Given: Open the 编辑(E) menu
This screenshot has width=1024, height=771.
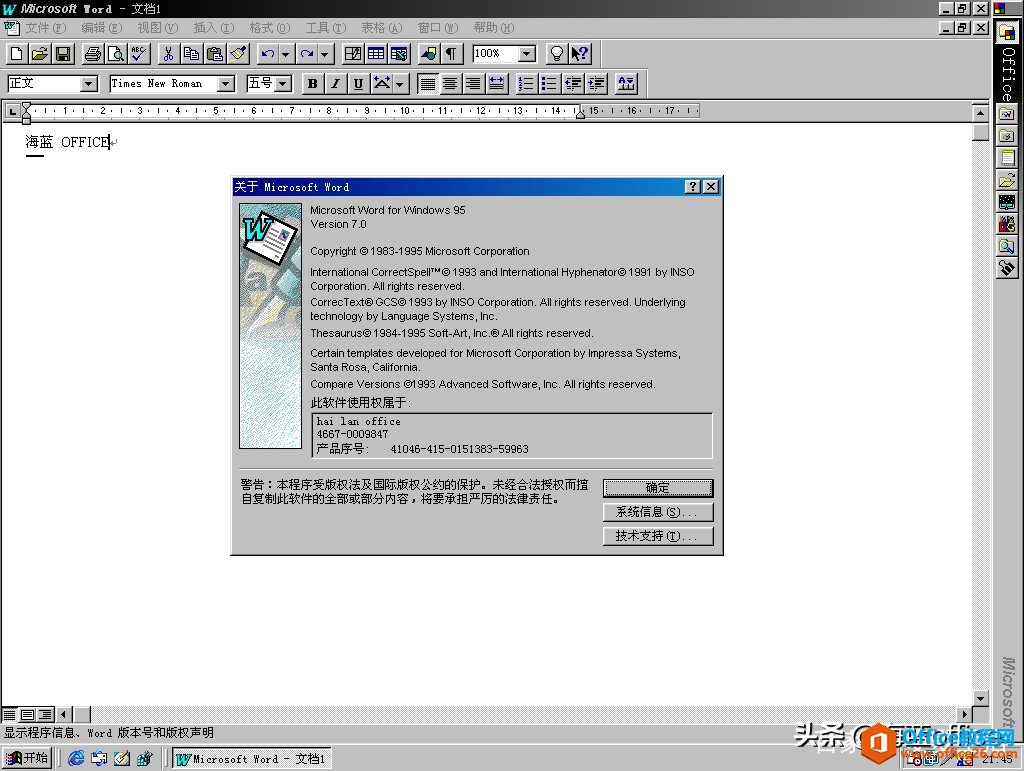Looking at the screenshot, I should point(102,28).
